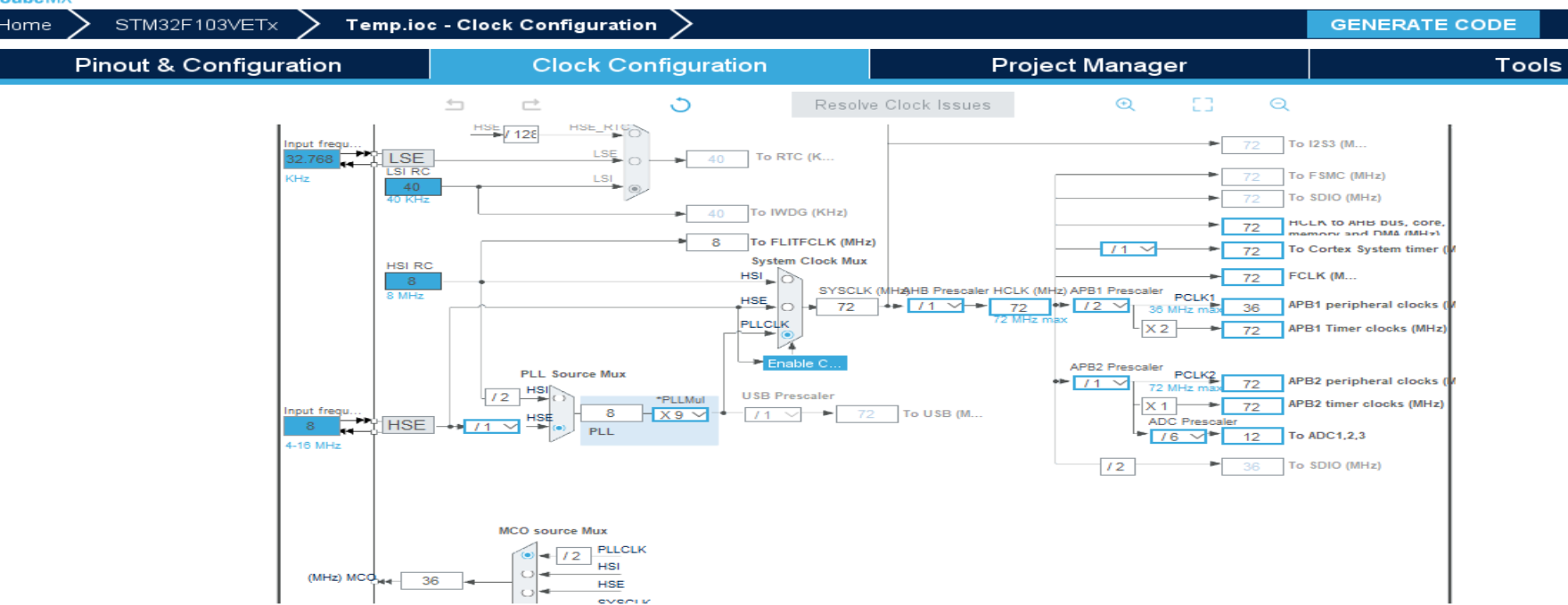
Task: Click the redo arrow icon
Action: click(x=531, y=105)
